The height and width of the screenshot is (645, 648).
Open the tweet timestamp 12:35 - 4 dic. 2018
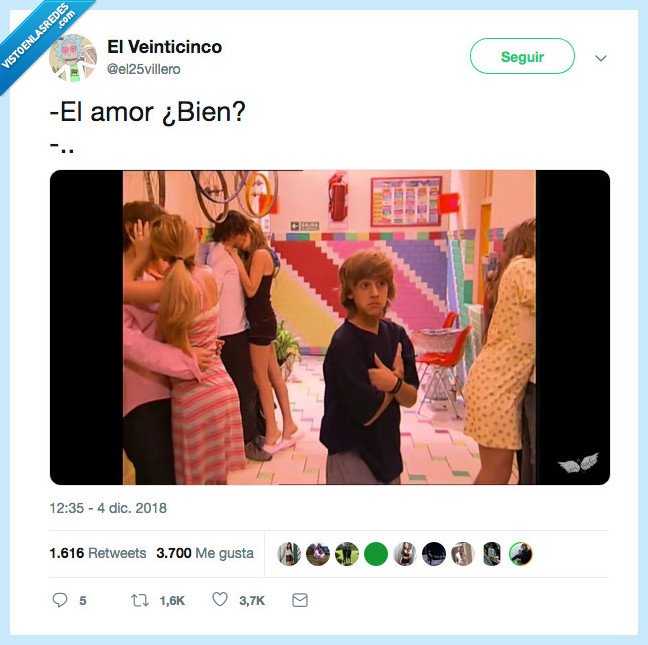(x=108, y=508)
